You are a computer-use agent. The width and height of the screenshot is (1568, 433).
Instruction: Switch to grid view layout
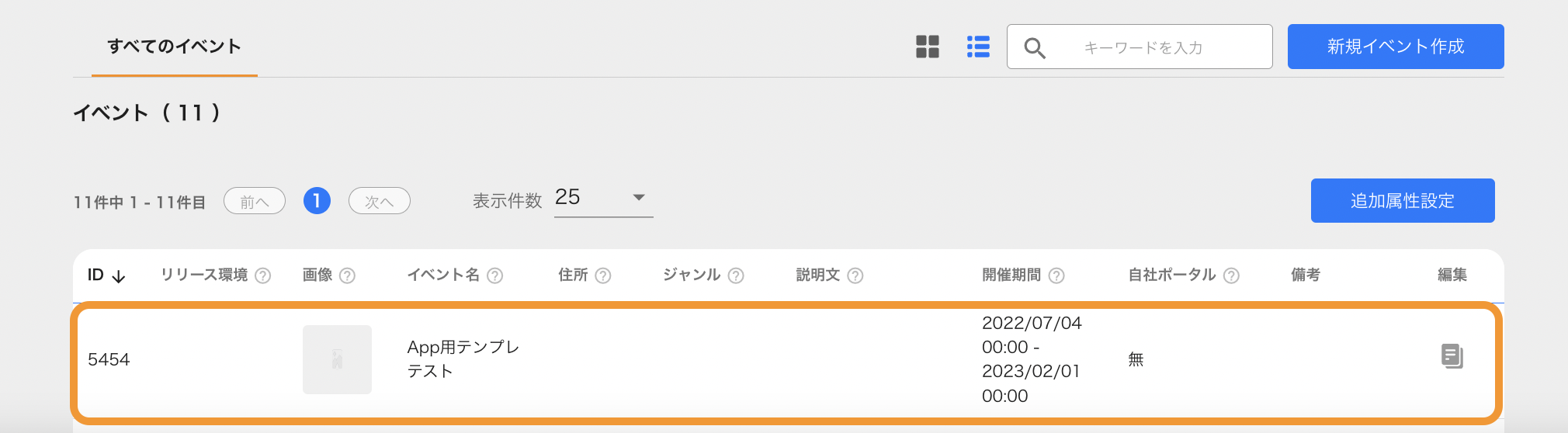928,47
